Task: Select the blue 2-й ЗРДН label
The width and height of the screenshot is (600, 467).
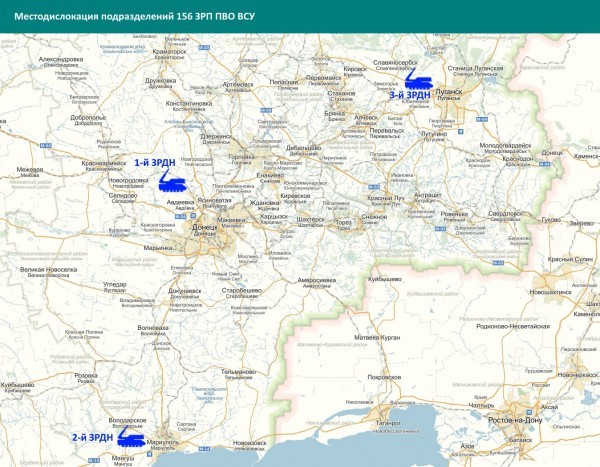Action: tap(92, 438)
